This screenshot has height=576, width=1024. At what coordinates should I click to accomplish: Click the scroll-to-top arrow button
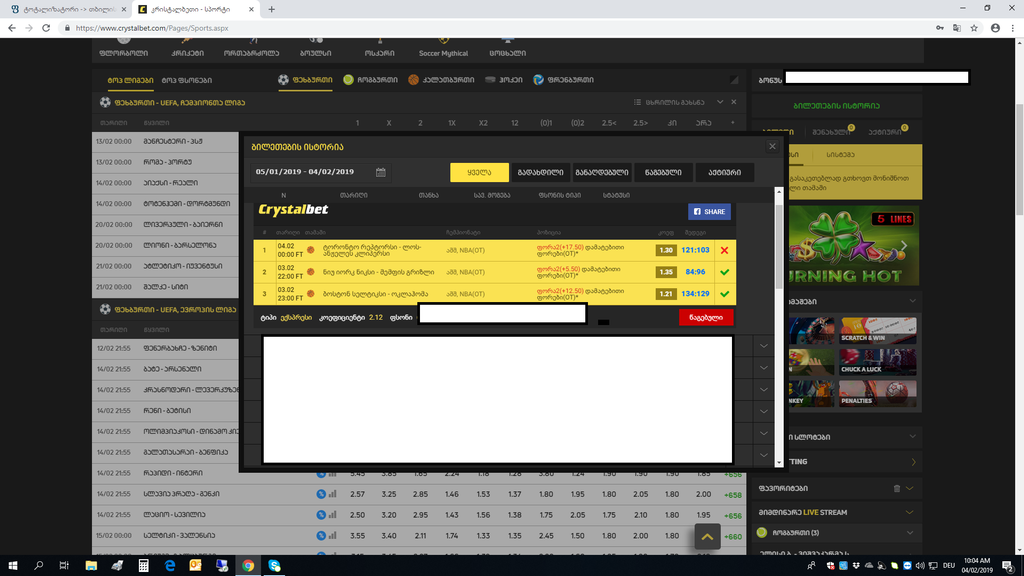click(x=707, y=537)
